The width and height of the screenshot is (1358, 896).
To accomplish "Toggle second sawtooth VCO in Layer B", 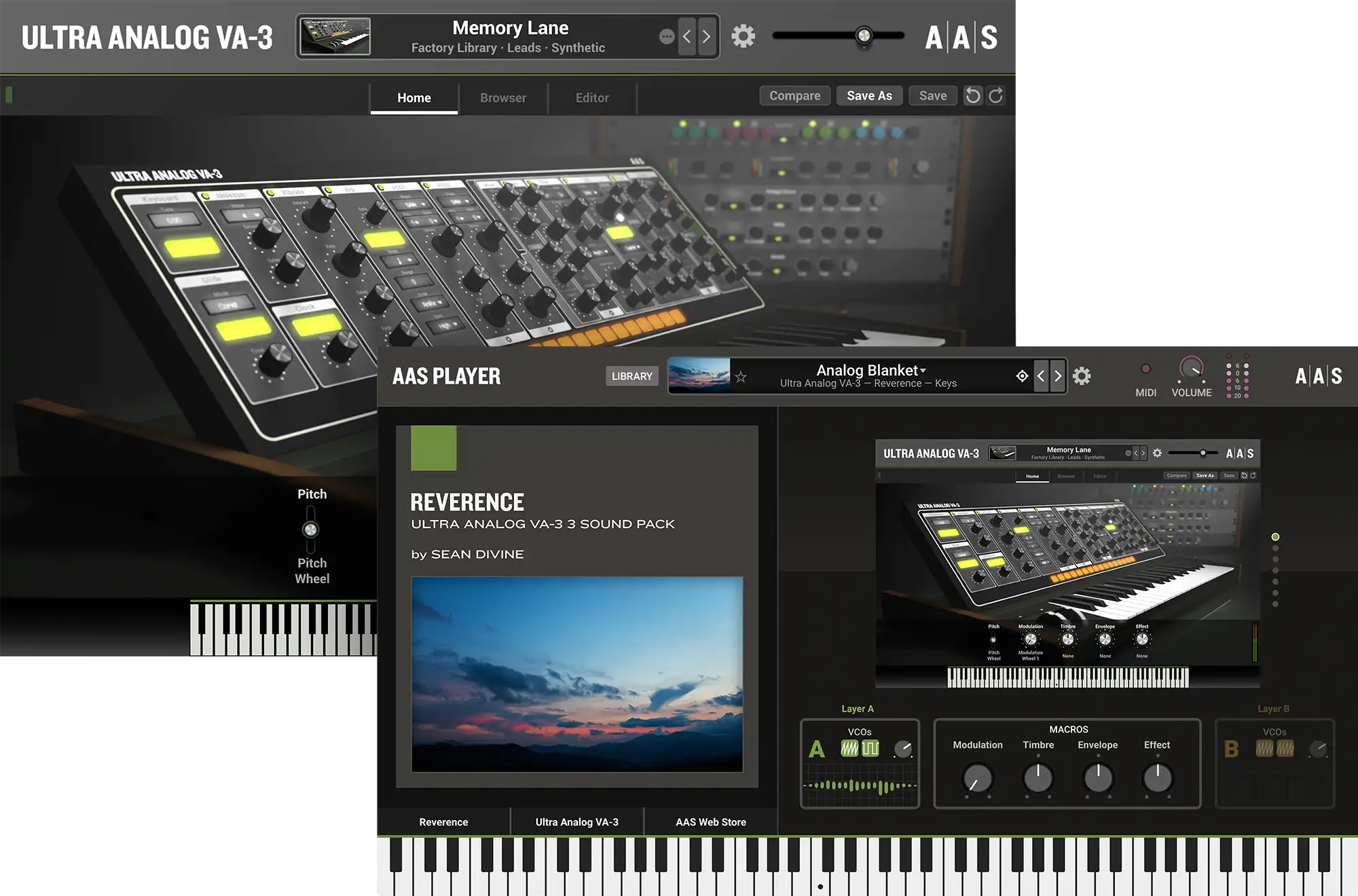I will (1285, 749).
